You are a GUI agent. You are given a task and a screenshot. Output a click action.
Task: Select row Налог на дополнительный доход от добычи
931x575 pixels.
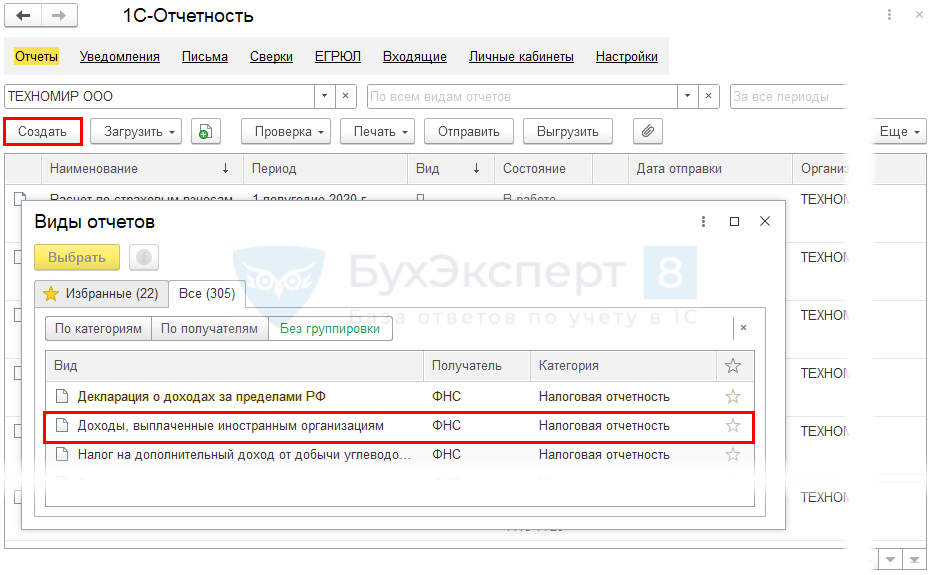(400, 454)
